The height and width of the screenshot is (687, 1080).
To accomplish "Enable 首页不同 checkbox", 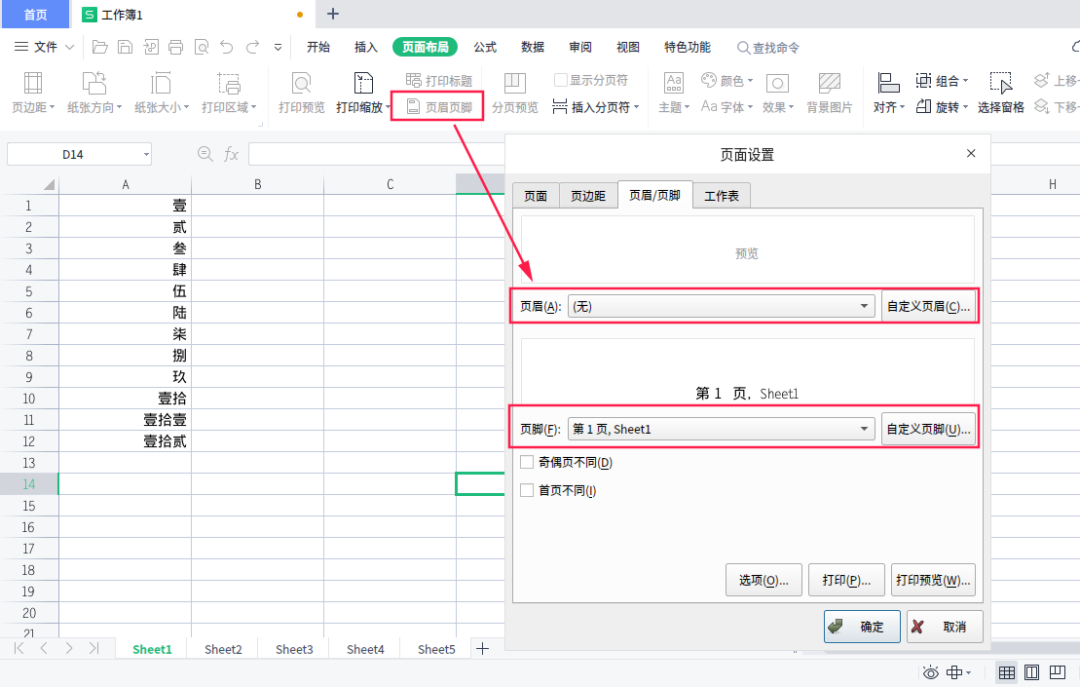I will [x=527, y=490].
